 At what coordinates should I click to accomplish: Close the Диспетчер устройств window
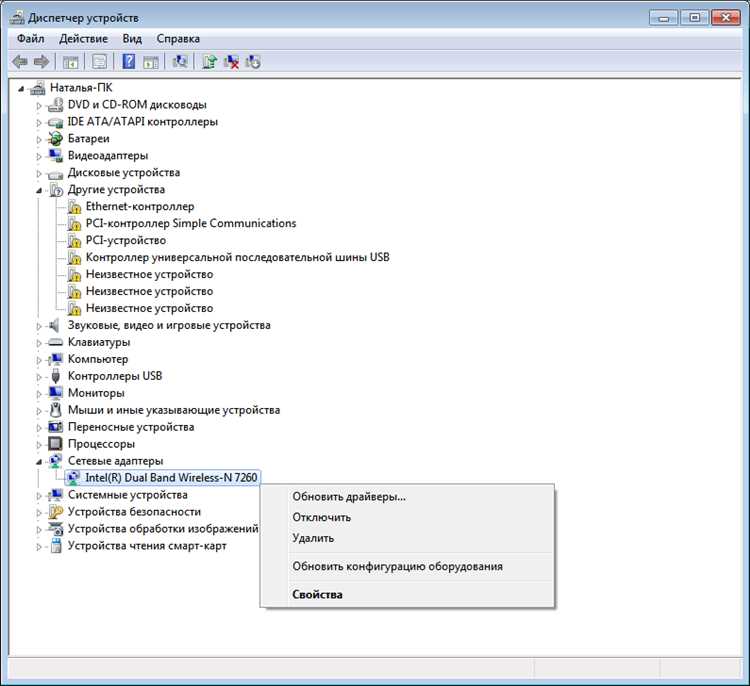(726, 18)
